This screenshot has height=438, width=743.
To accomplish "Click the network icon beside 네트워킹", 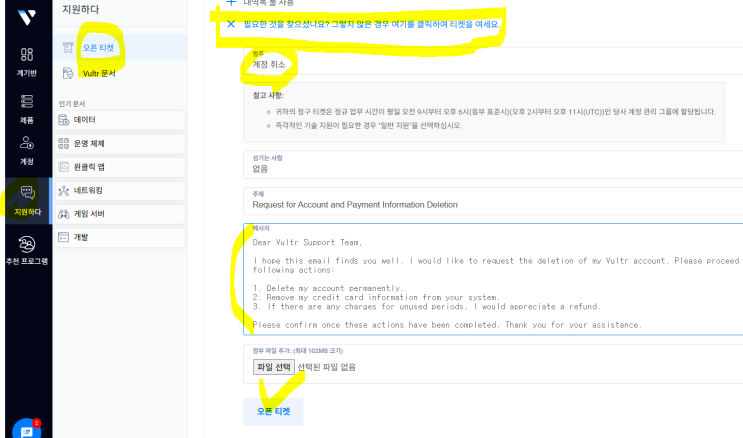I will (63, 191).
